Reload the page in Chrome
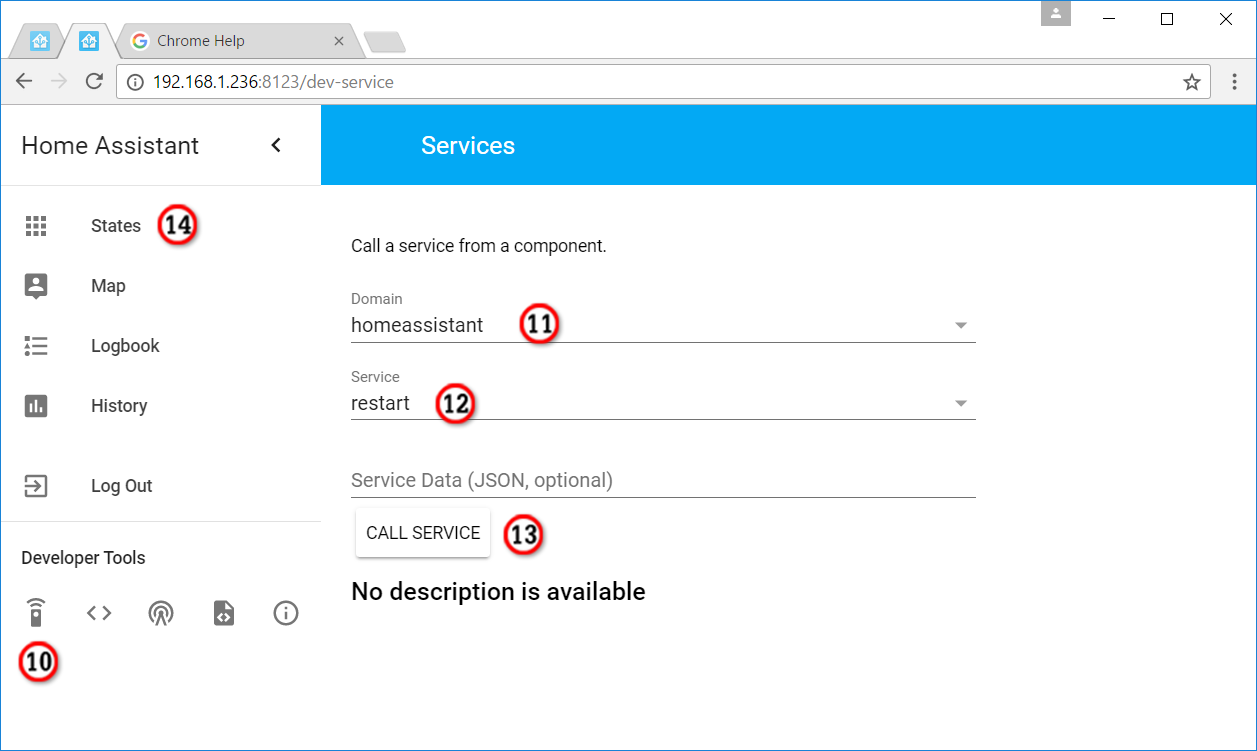Viewport: 1257px width, 751px height. pos(94,82)
